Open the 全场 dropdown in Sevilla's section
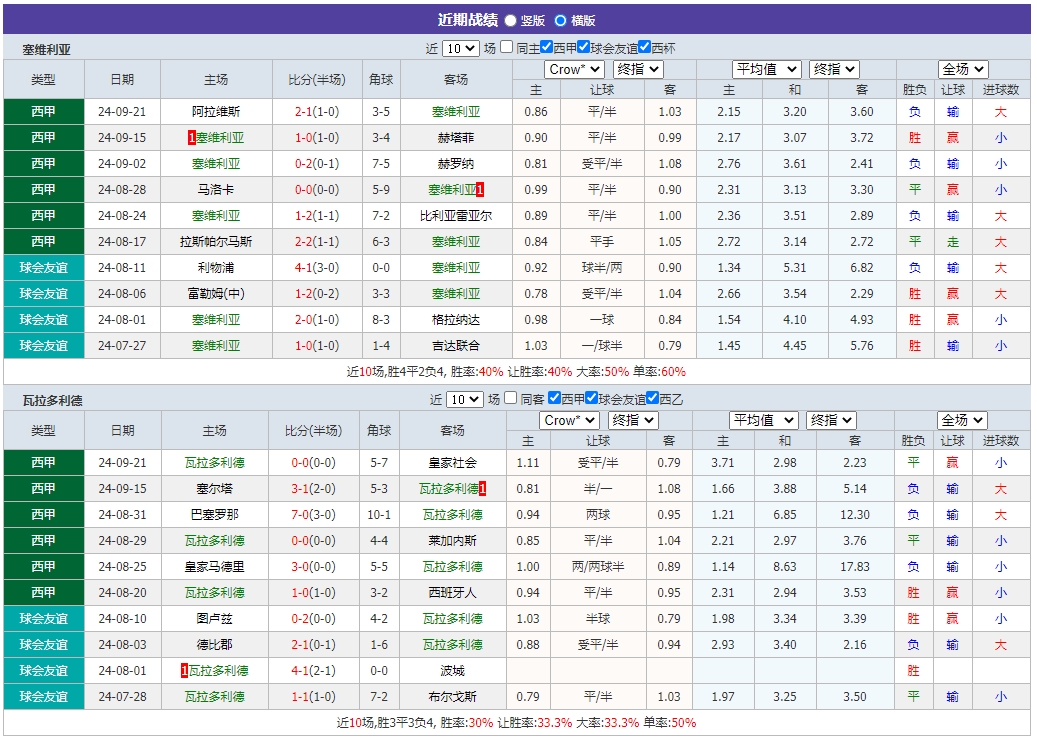Image resolution: width=1037 pixels, height=738 pixels. click(x=962, y=69)
